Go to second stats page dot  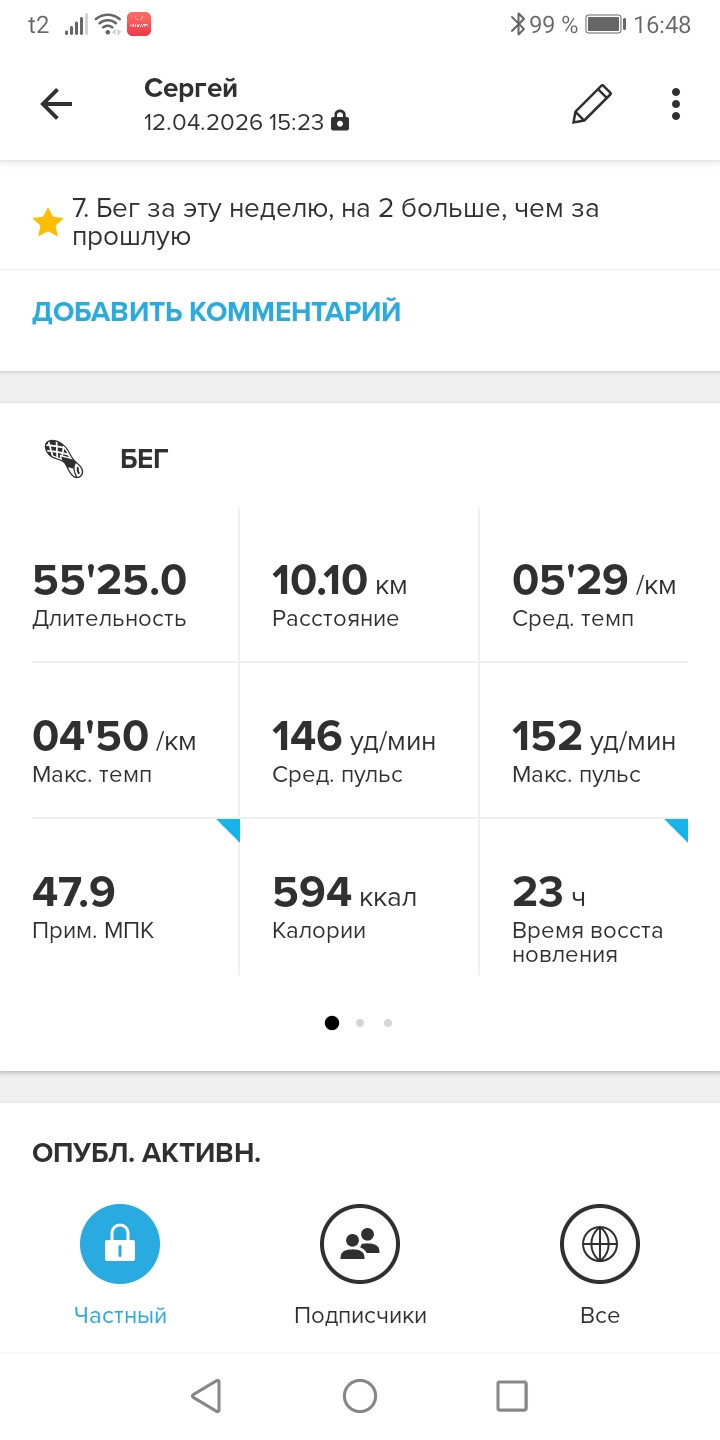[360, 1023]
